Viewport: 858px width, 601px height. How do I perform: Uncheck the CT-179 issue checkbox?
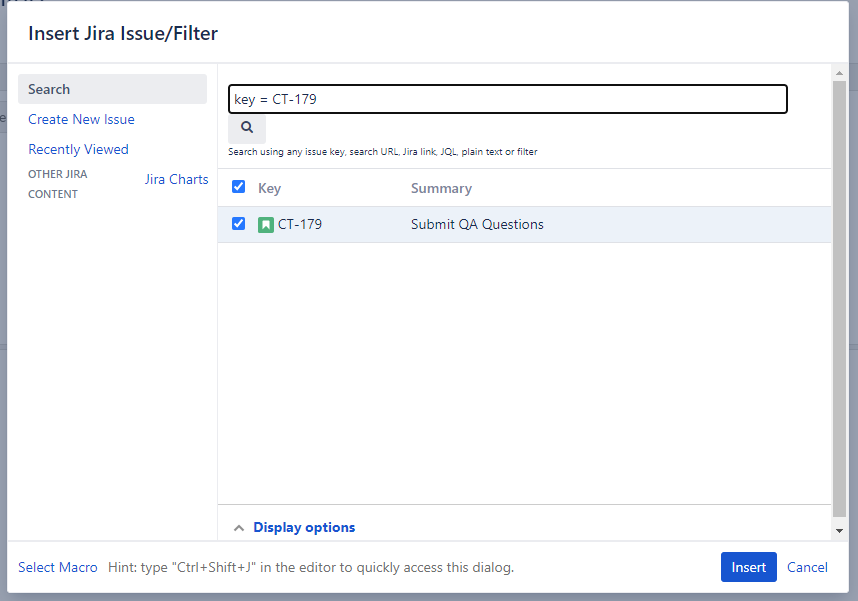[x=239, y=223]
